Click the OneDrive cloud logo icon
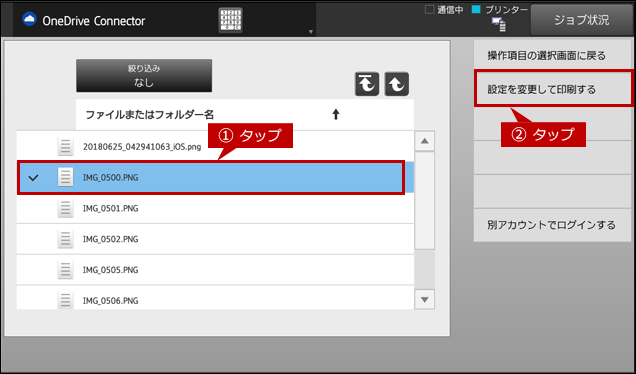This screenshot has height=374, width=636. tap(29, 19)
